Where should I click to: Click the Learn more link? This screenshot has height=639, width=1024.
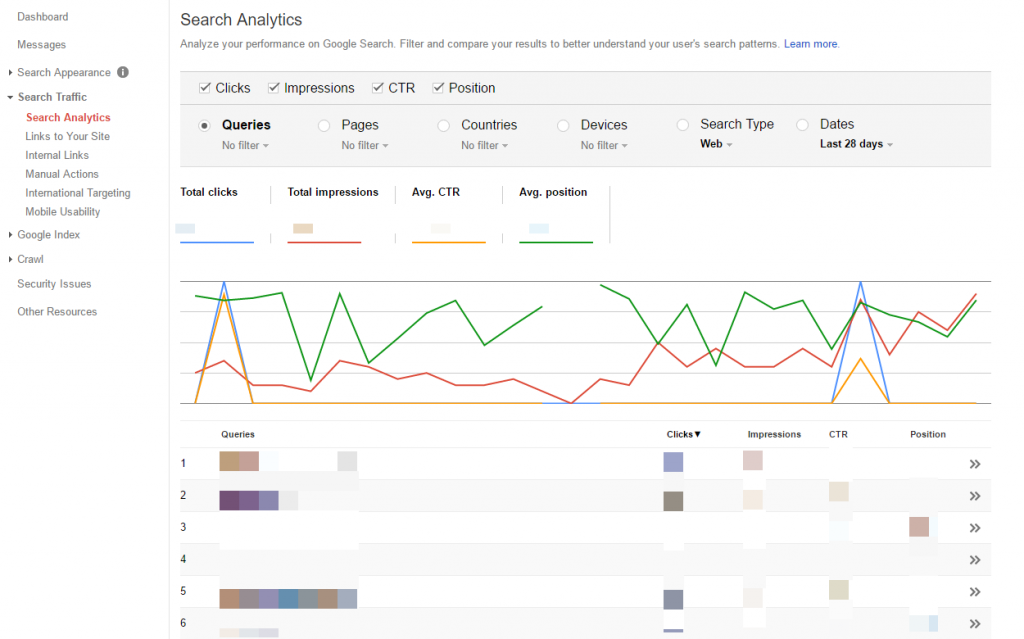click(810, 43)
